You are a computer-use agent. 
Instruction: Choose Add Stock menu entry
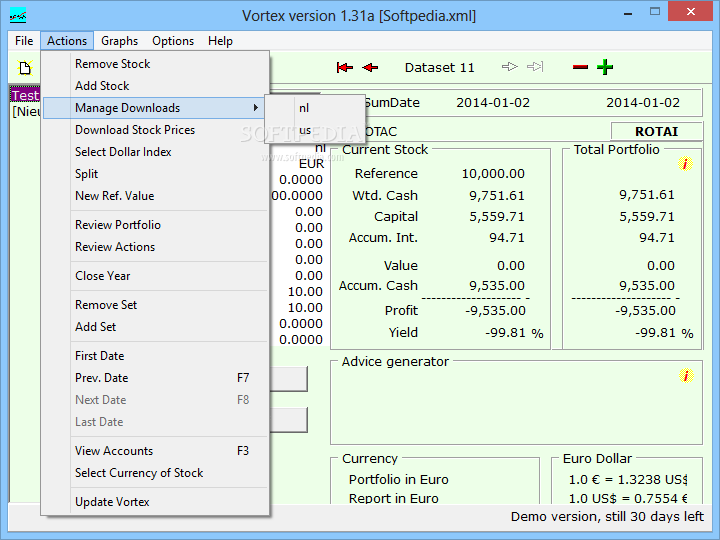[x=156, y=86]
